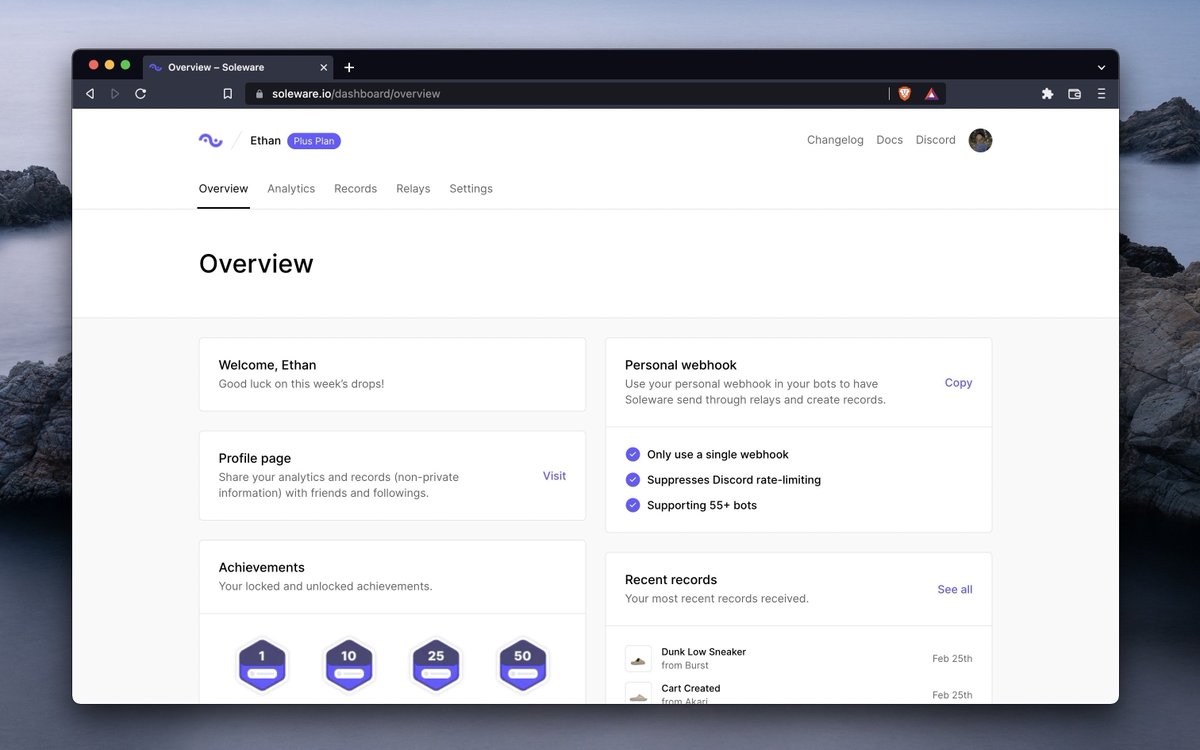Switch to the Relays tab
The image size is (1200, 750).
coord(413,188)
